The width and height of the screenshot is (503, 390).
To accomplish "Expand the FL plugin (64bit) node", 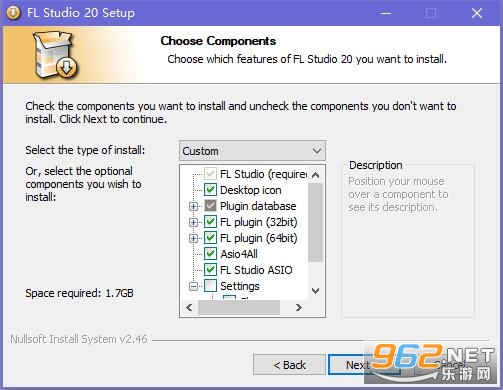I will (193, 238).
